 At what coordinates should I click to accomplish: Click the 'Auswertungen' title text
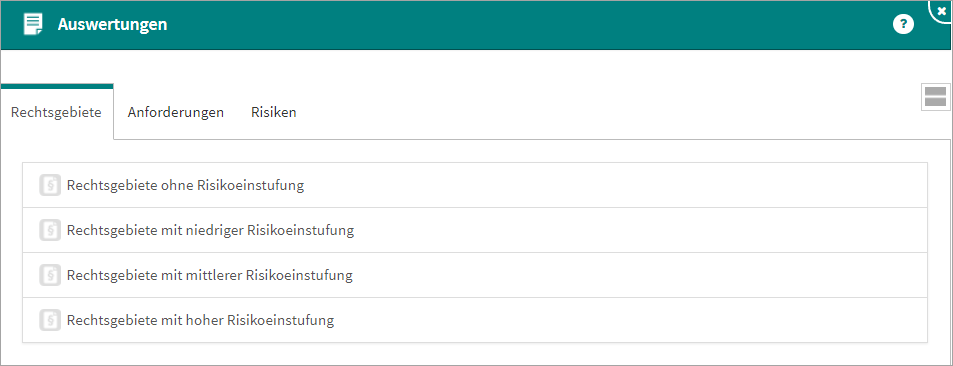click(x=112, y=24)
